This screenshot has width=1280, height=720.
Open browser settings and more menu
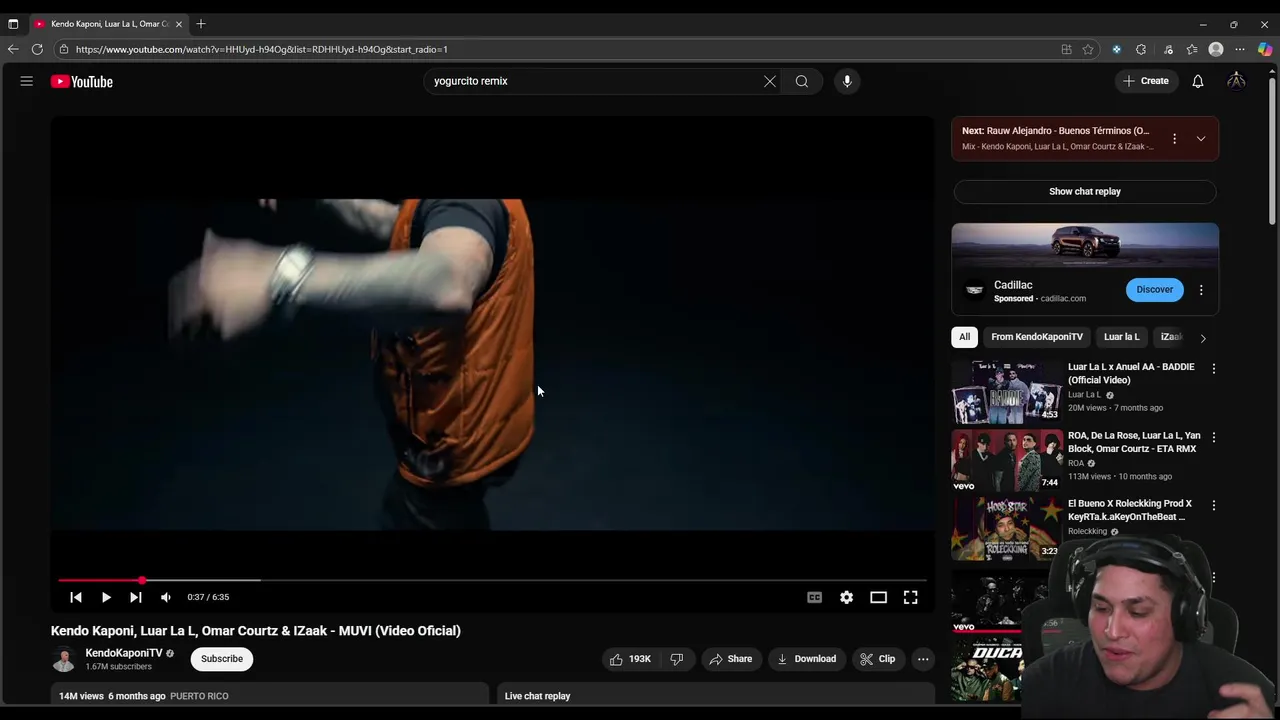pyautogui.click(x=1240, y=49)
